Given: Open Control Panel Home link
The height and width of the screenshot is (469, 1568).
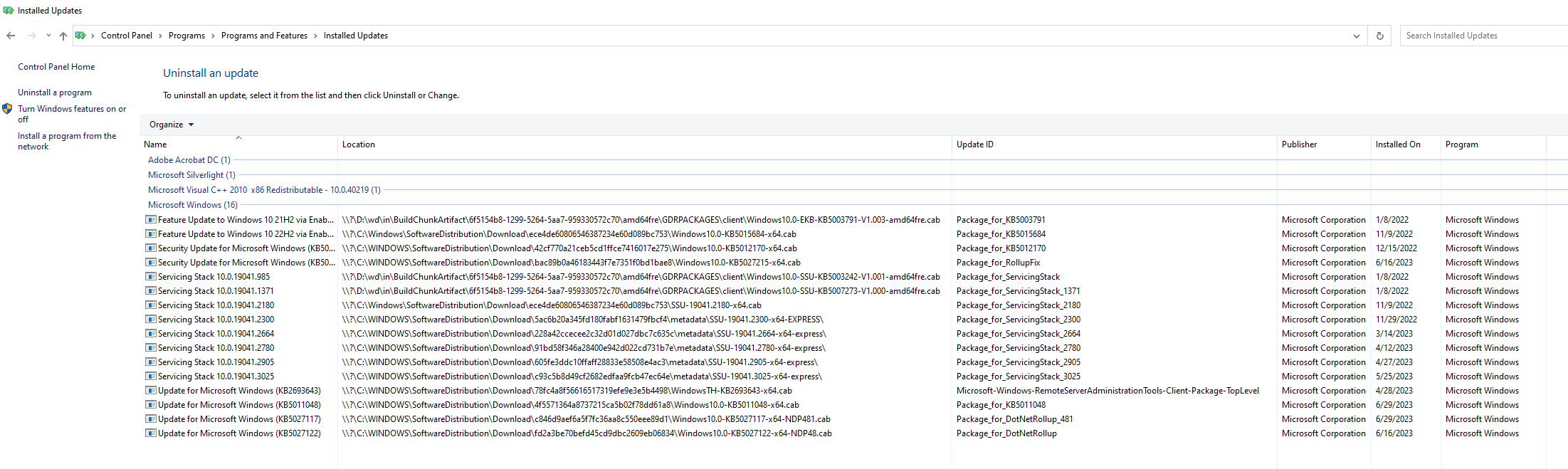Looking at the screenshot, I should point(56,67).
